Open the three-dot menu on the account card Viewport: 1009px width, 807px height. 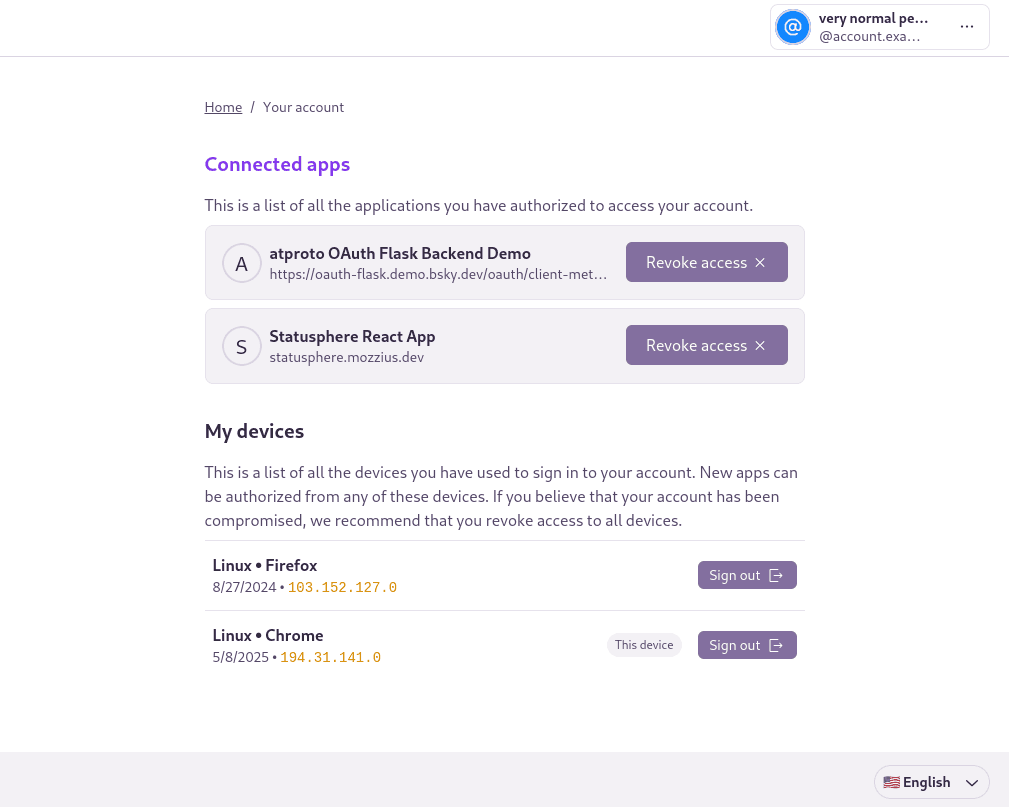(966, 27)
